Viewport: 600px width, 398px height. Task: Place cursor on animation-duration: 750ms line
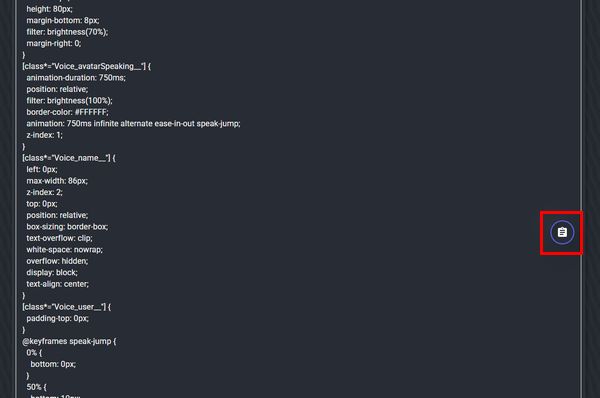click(76, 78)
